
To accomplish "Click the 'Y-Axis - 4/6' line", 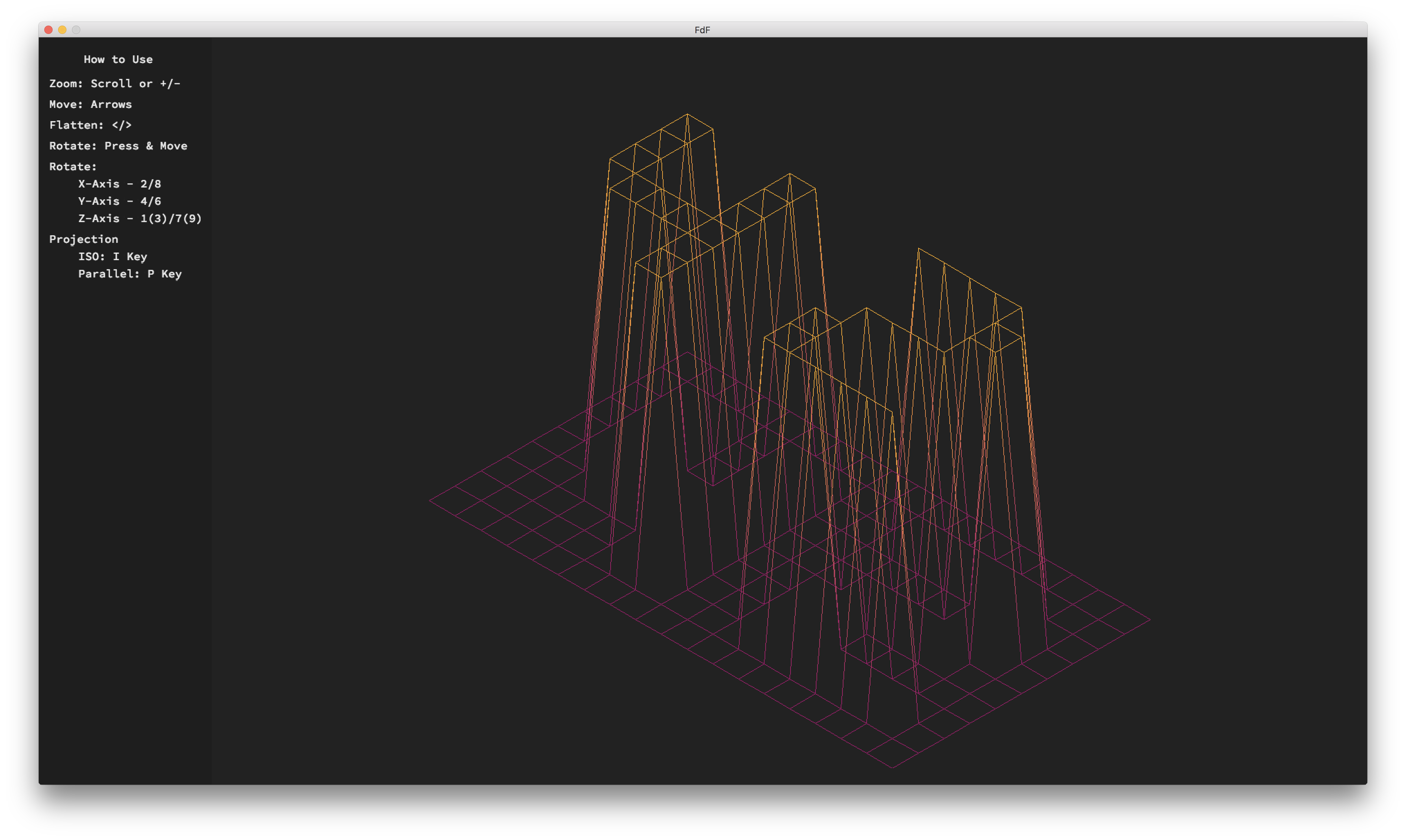I will (x=119, y=201).
